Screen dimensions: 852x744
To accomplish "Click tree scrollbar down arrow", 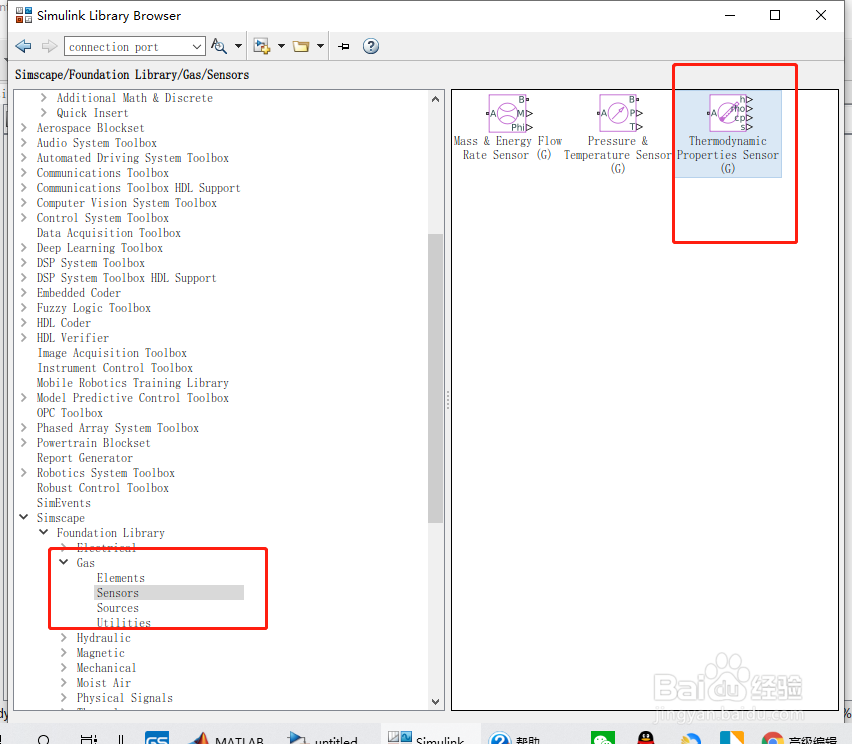I will 435,702.
